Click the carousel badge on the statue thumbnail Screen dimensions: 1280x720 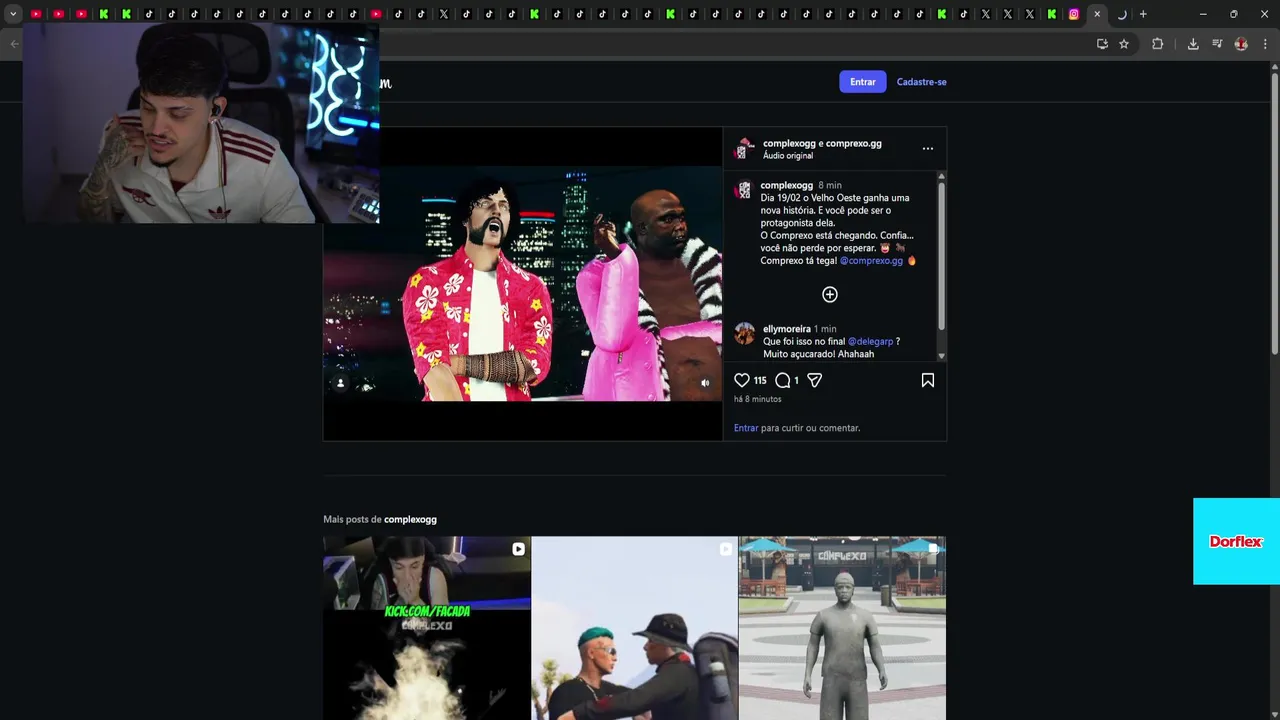[933, 549]
